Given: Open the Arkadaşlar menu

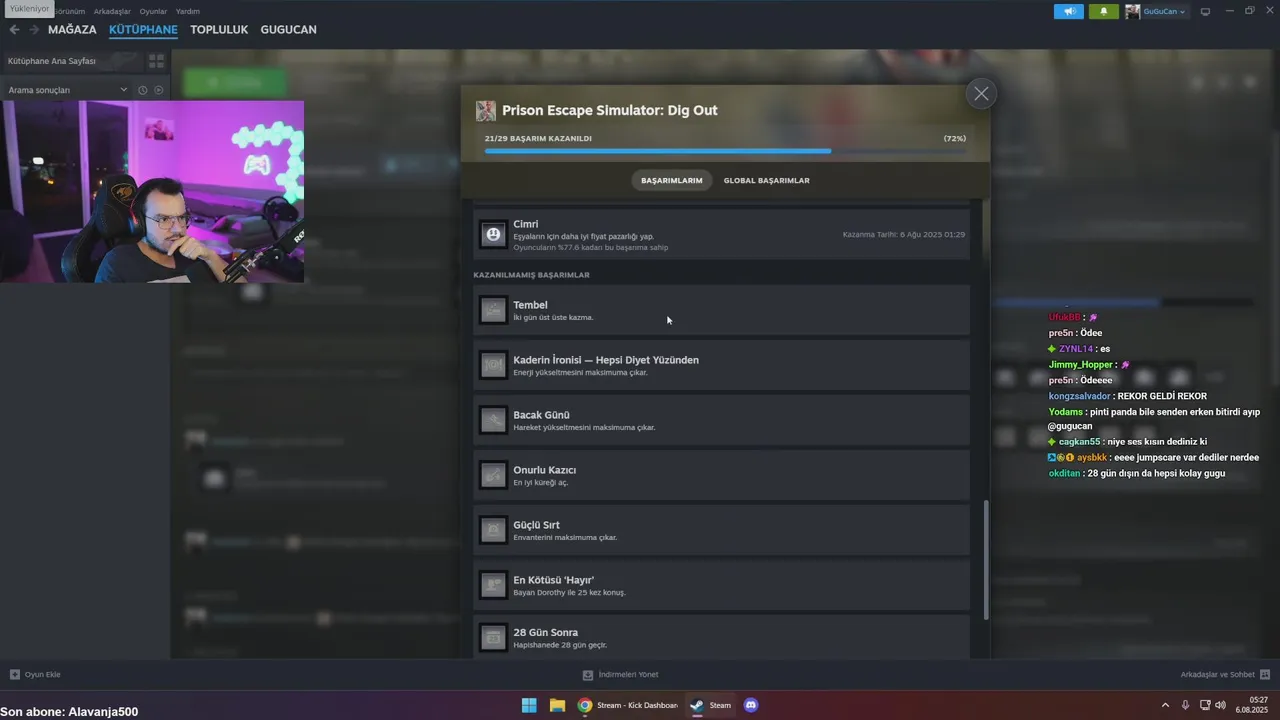Looking at the screenshot, I should pyautogui.click(x=112, y=11).
